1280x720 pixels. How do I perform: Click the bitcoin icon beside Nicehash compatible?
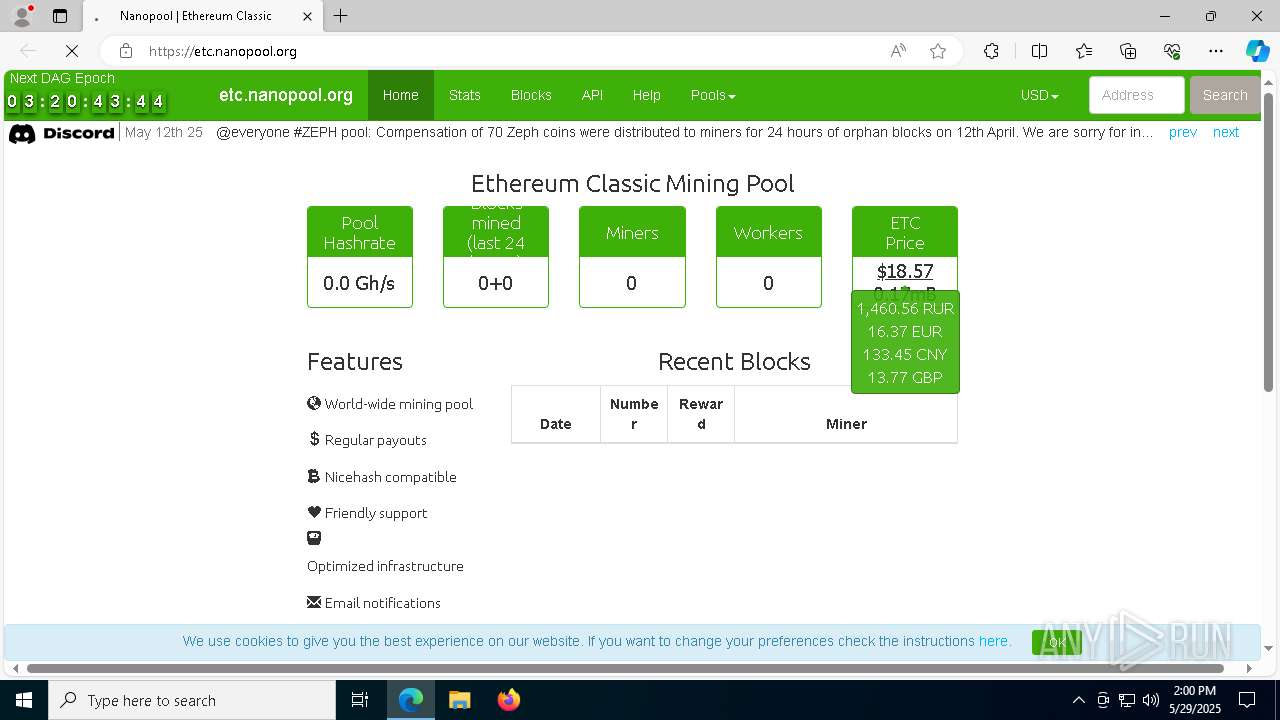click(x=314, y=476)
